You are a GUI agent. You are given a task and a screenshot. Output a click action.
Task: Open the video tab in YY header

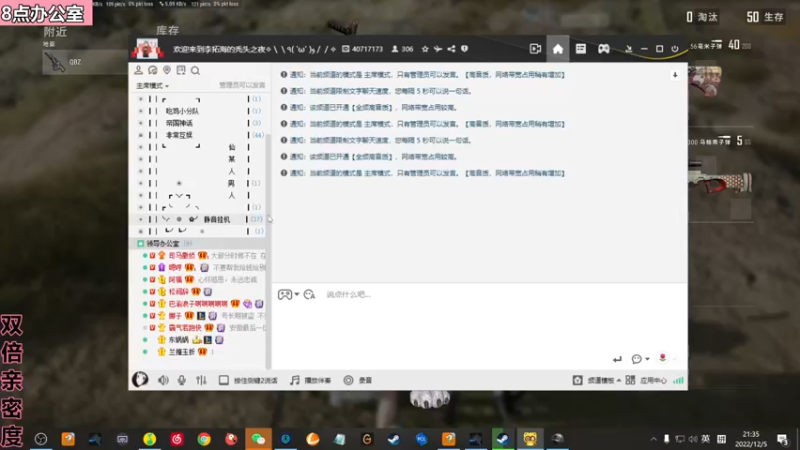tap(535, 49)
